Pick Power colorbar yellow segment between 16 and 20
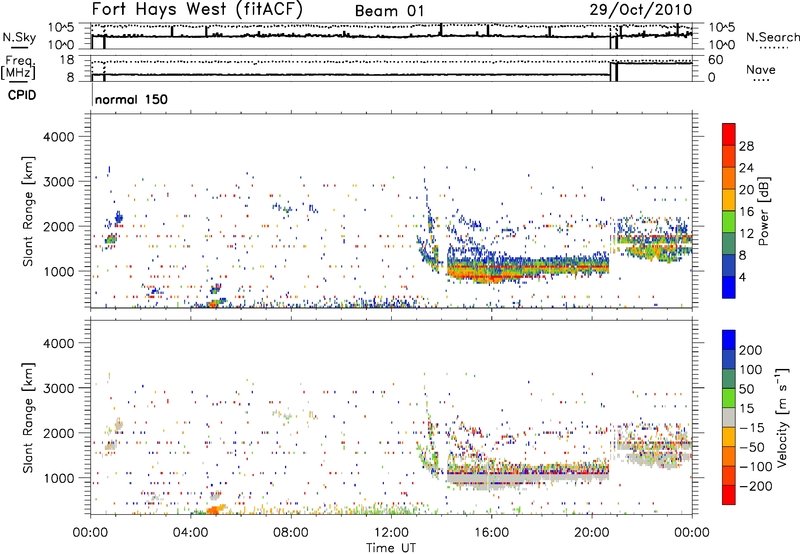 tap(729, 200)
